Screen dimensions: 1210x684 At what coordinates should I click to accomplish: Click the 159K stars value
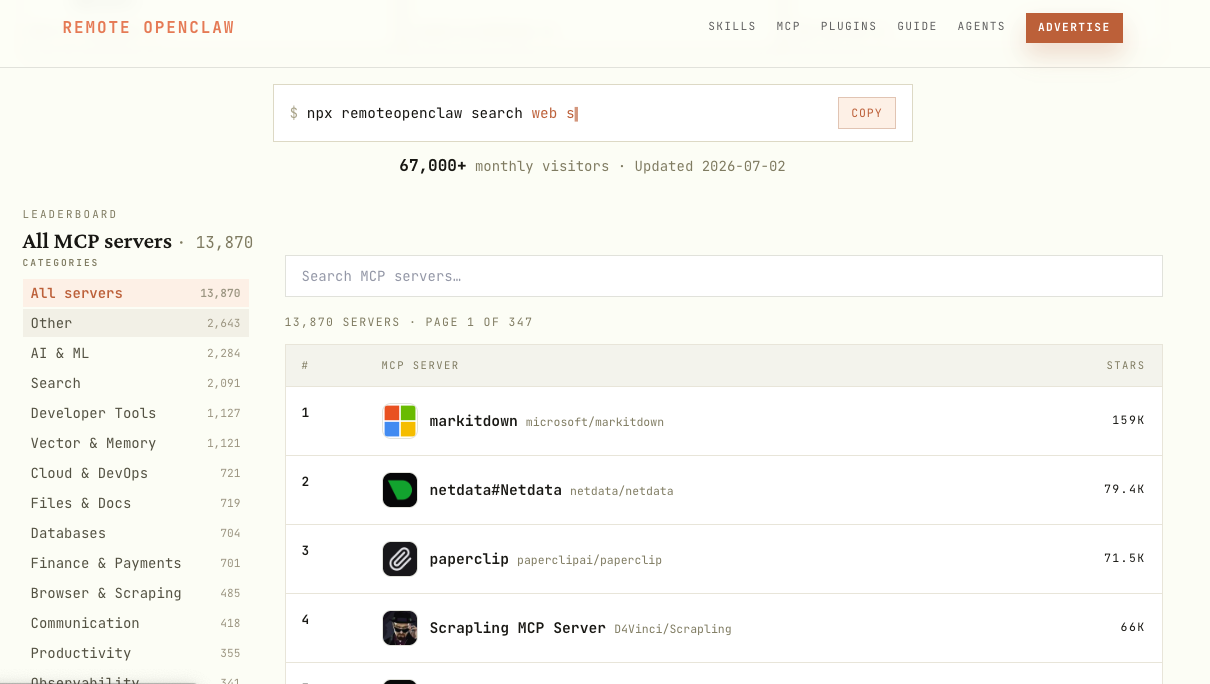[1128, 420]
